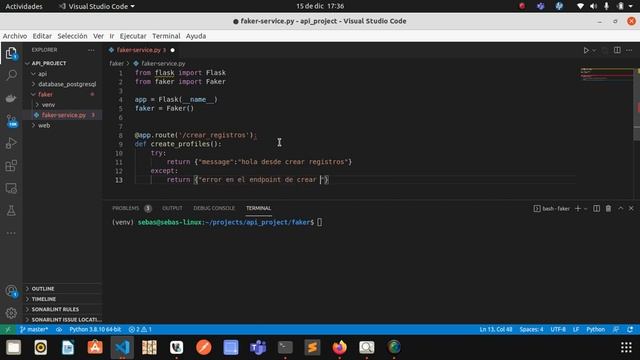
Task: Close the terminal panel
Action: click(x=631, y=209)
